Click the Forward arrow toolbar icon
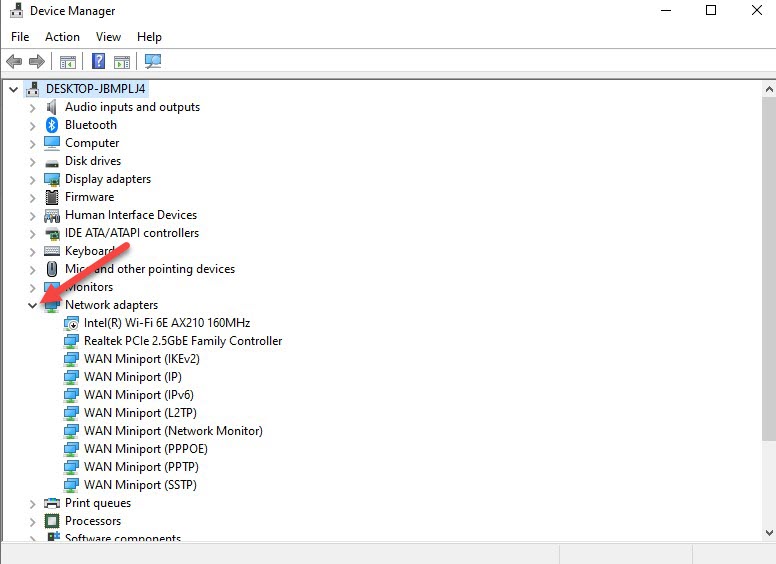This screenshot has height=564, width=776. click(x=37, y=62)
